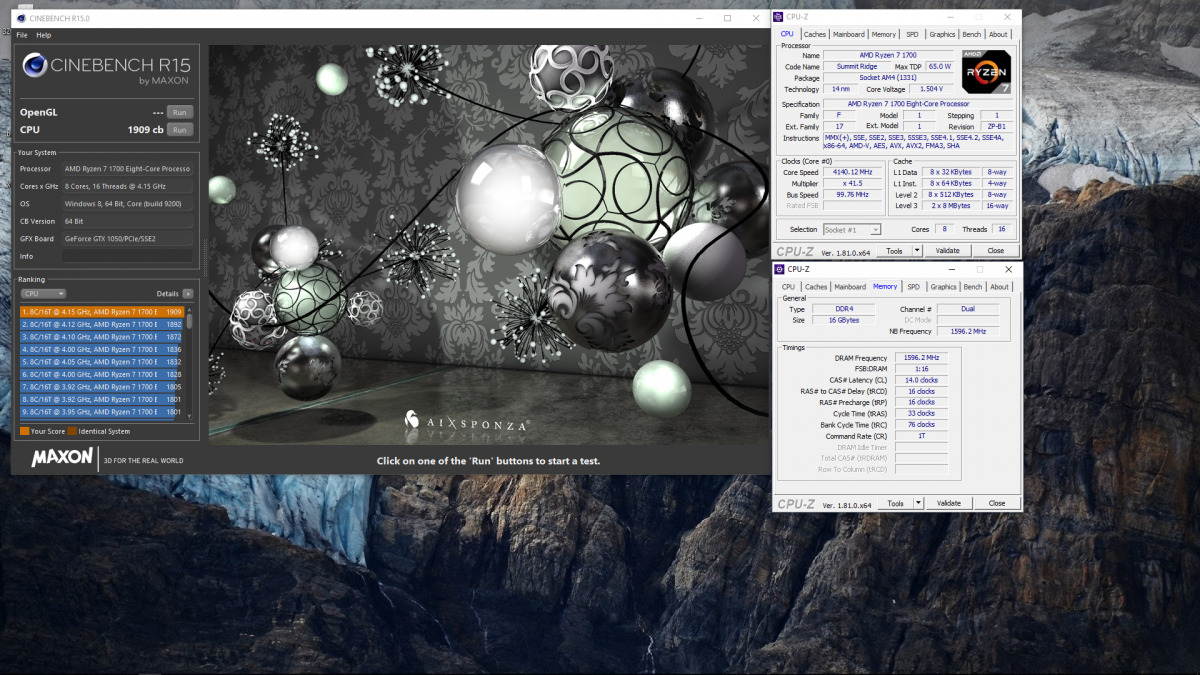Click the MAXON logo in Cinebench footer
Viewport: 1200px width, 675px height.
click(62, 458)
